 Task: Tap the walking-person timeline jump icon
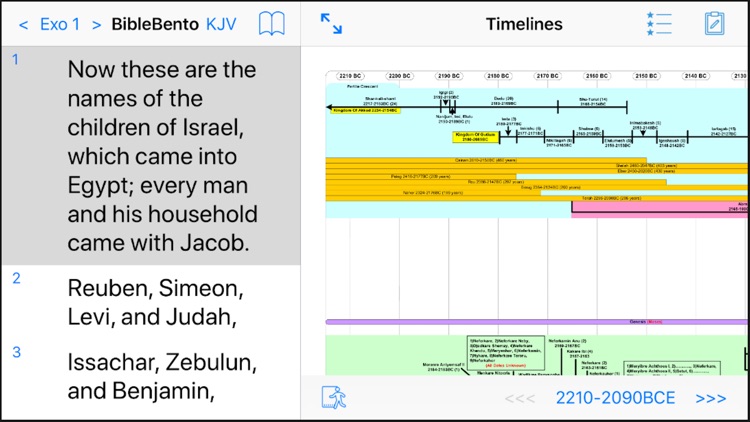[x=334, y=398]
